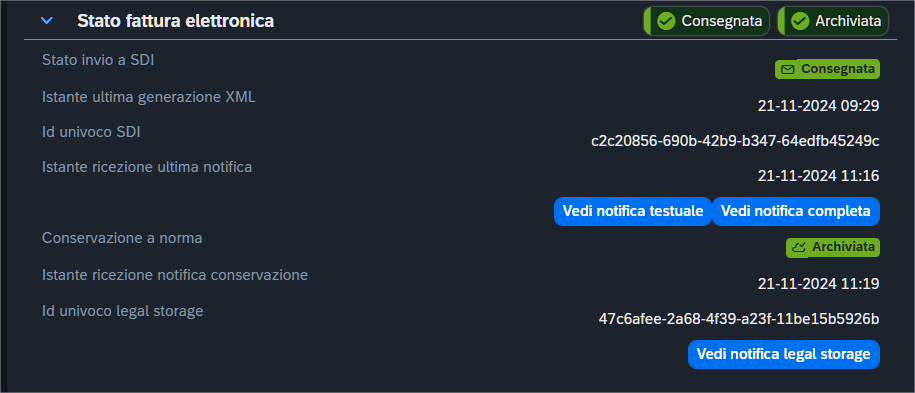Show Vedi notifica legal storage
Viewport: 915px width, 393px height.
point(784,354)
